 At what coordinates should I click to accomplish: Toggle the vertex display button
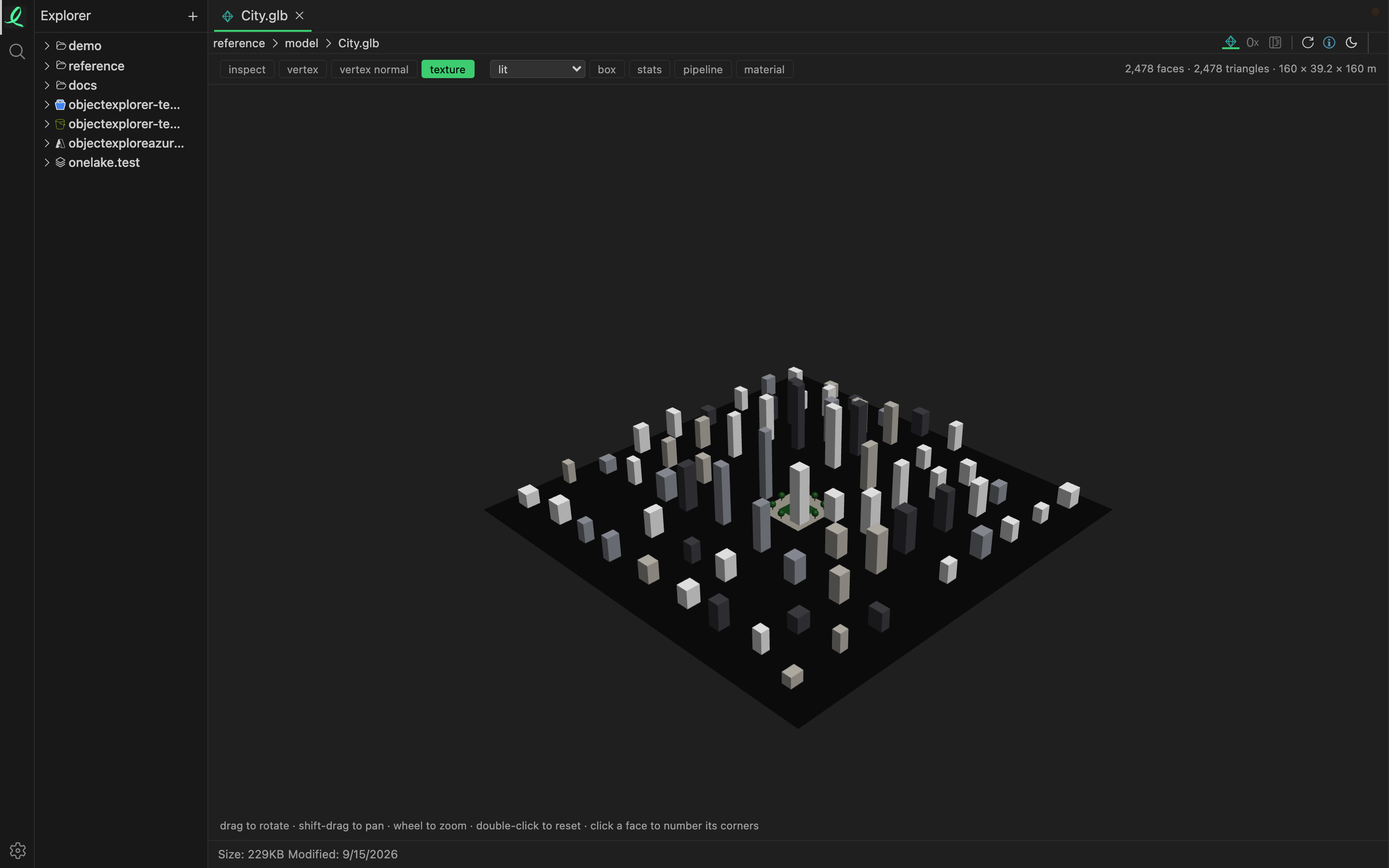click(x=302, y=69)
